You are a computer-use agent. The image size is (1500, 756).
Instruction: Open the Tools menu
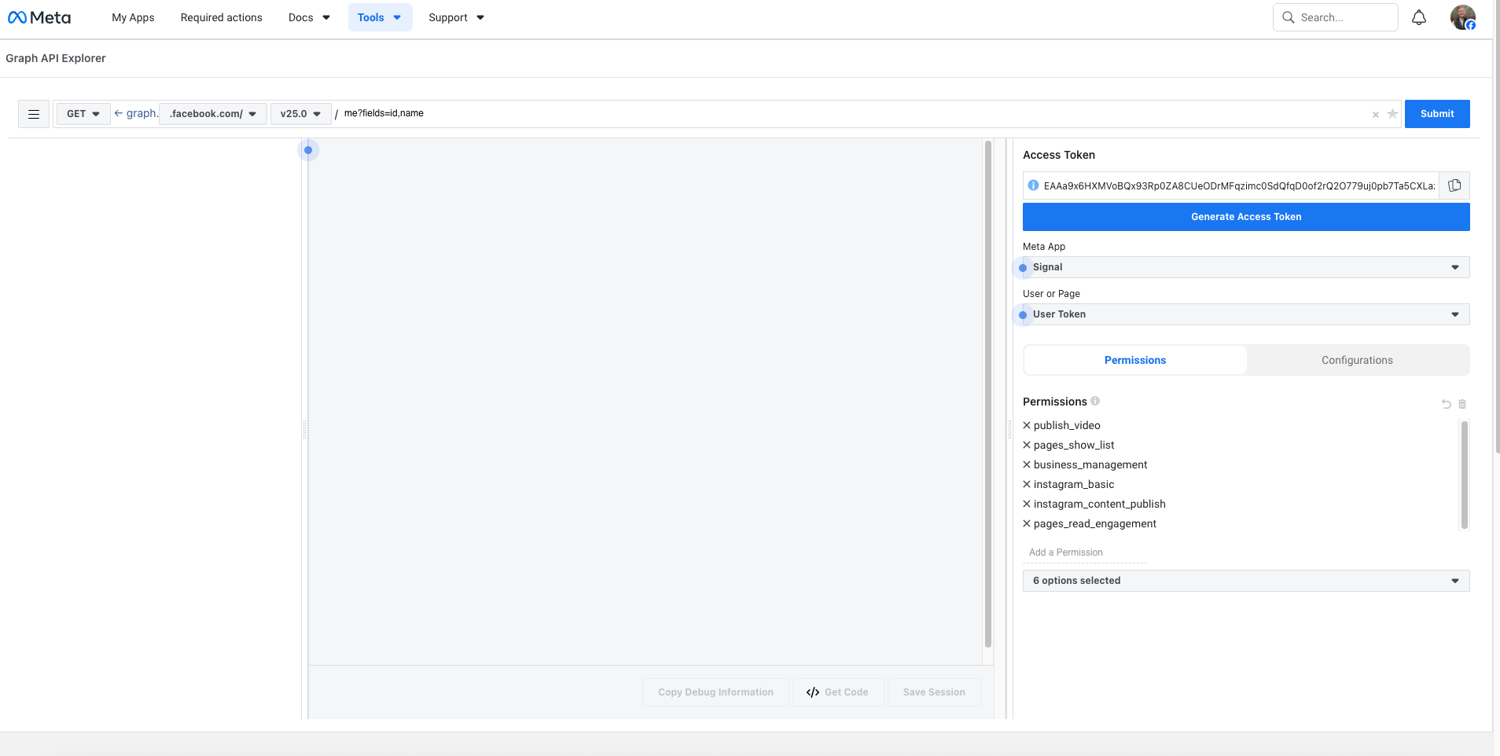click(x=379, y=18)
